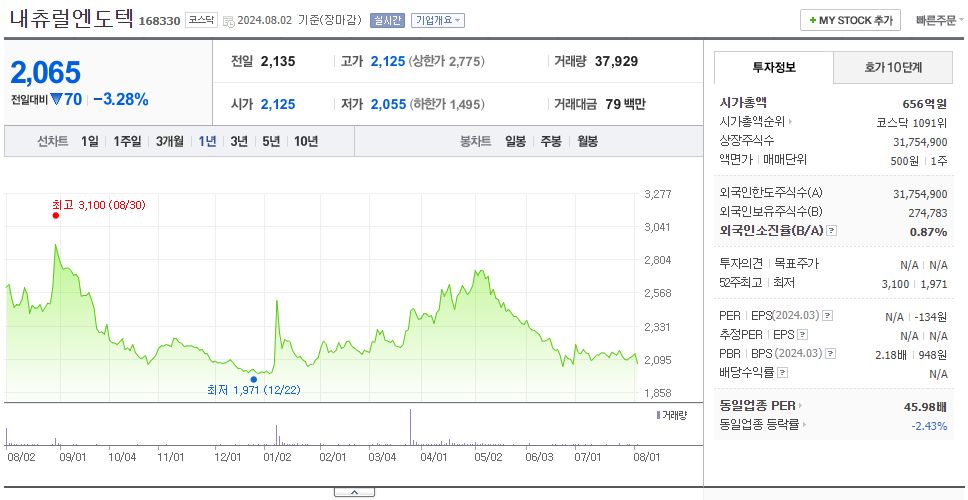Image resolution: width=968 pixels, height=500 pixels.
Task: Select the 10년 line chart period
Action: (x=306, y=141)
